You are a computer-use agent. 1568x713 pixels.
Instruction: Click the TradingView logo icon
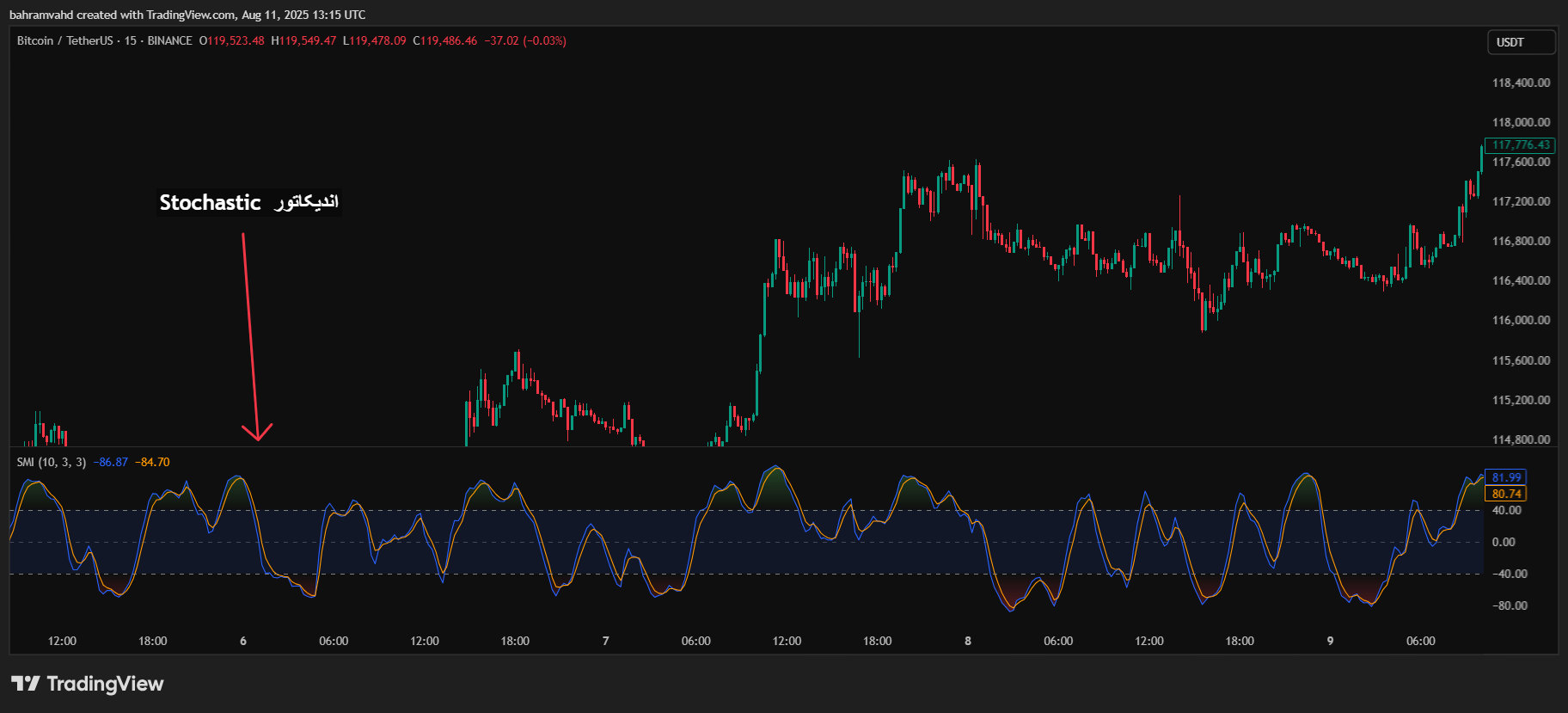[x=26, y=684]
